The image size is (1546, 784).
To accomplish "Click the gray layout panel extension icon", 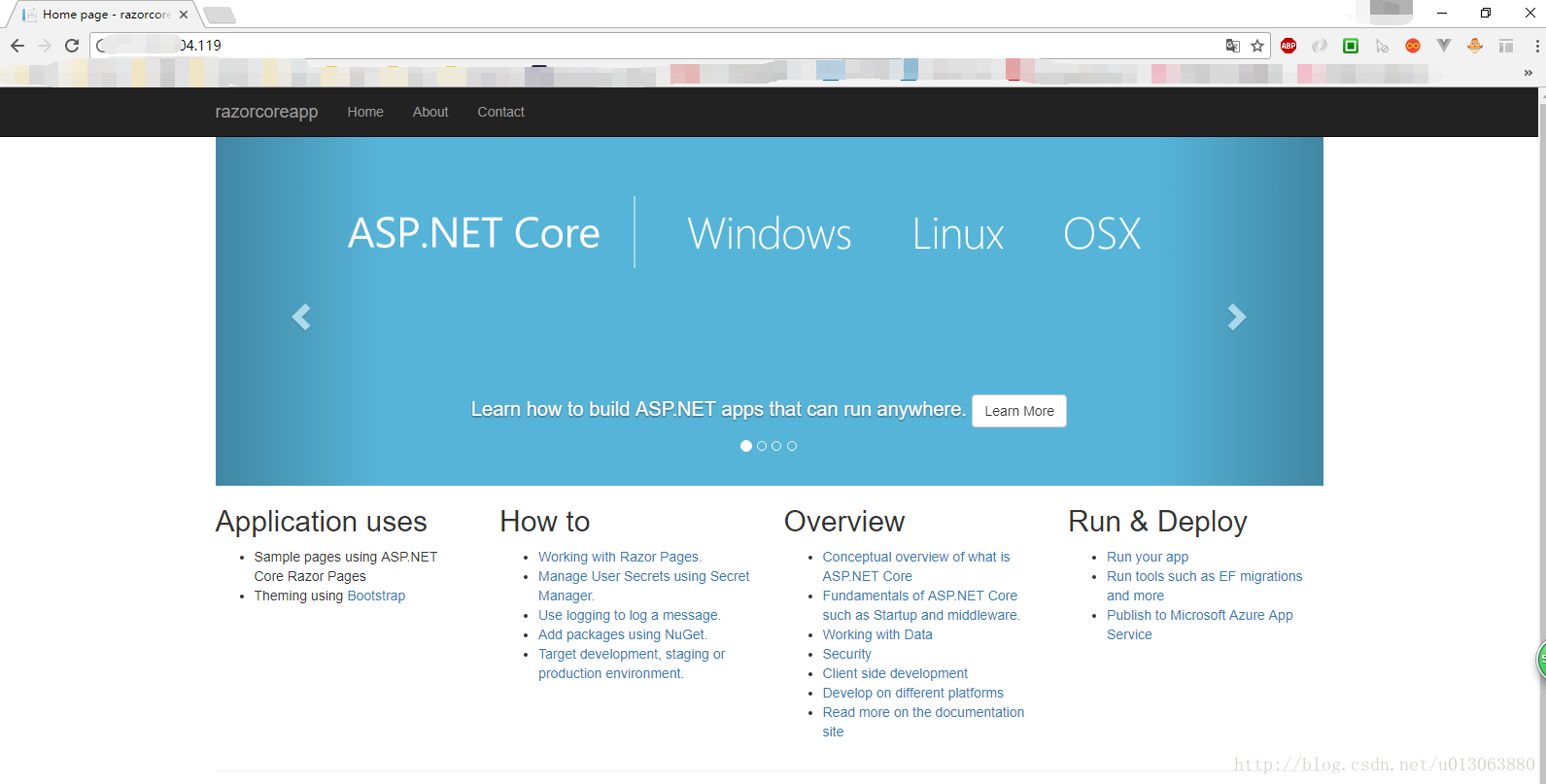I will pos(1506,46).
